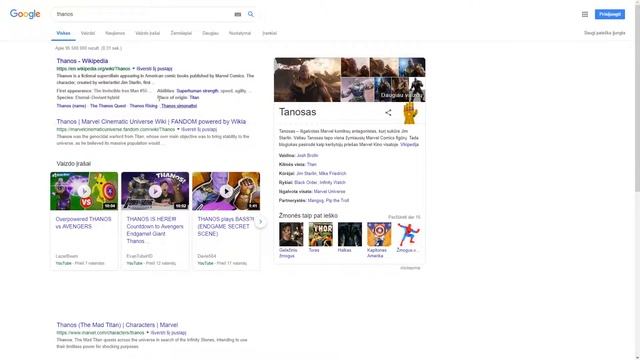The image size is (640, 360).
Task: Click the Atsiliepimai feedback link under panel
Action: point(410,268)
